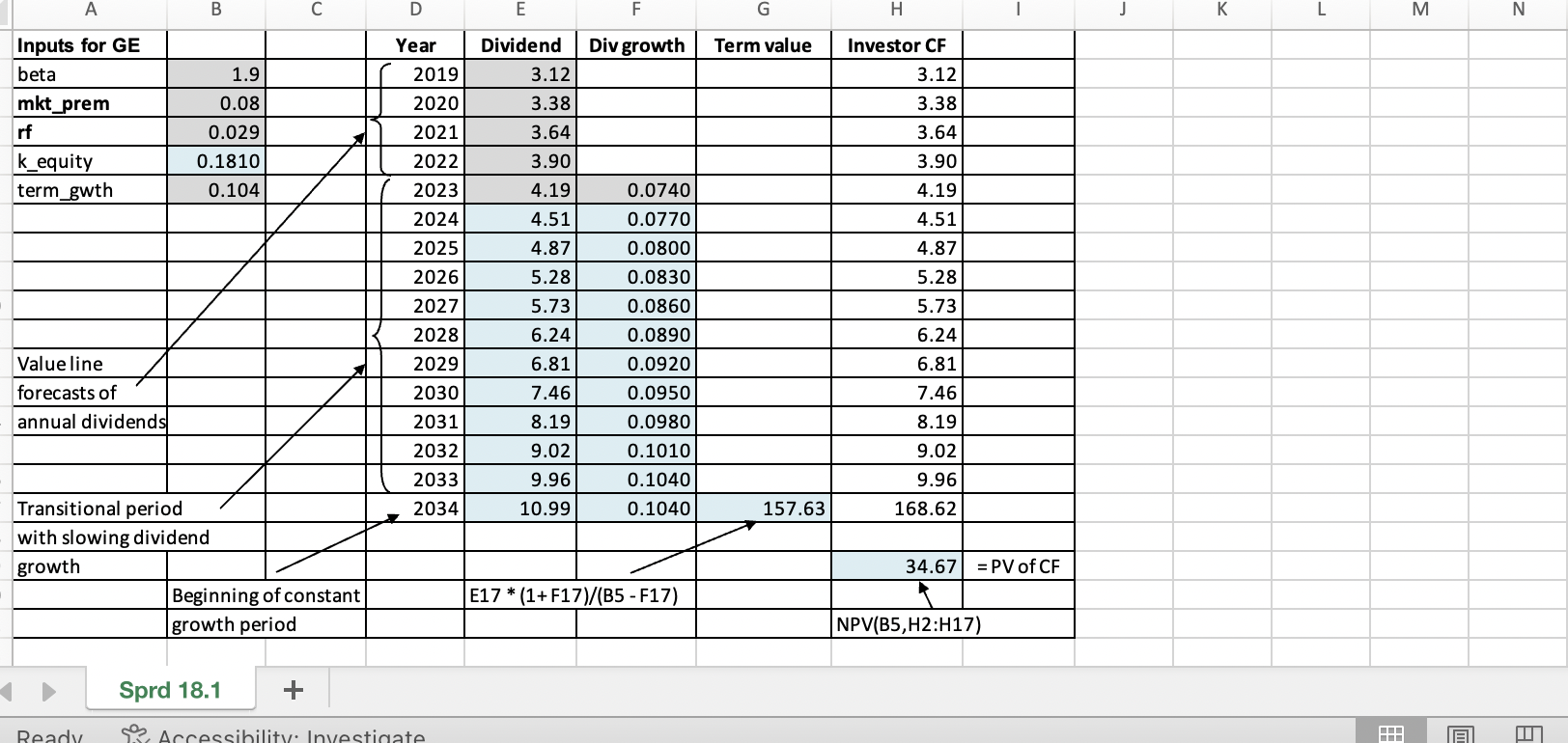Select the year 2034 cell
The image size is (1568, 743).
point(415,509)
